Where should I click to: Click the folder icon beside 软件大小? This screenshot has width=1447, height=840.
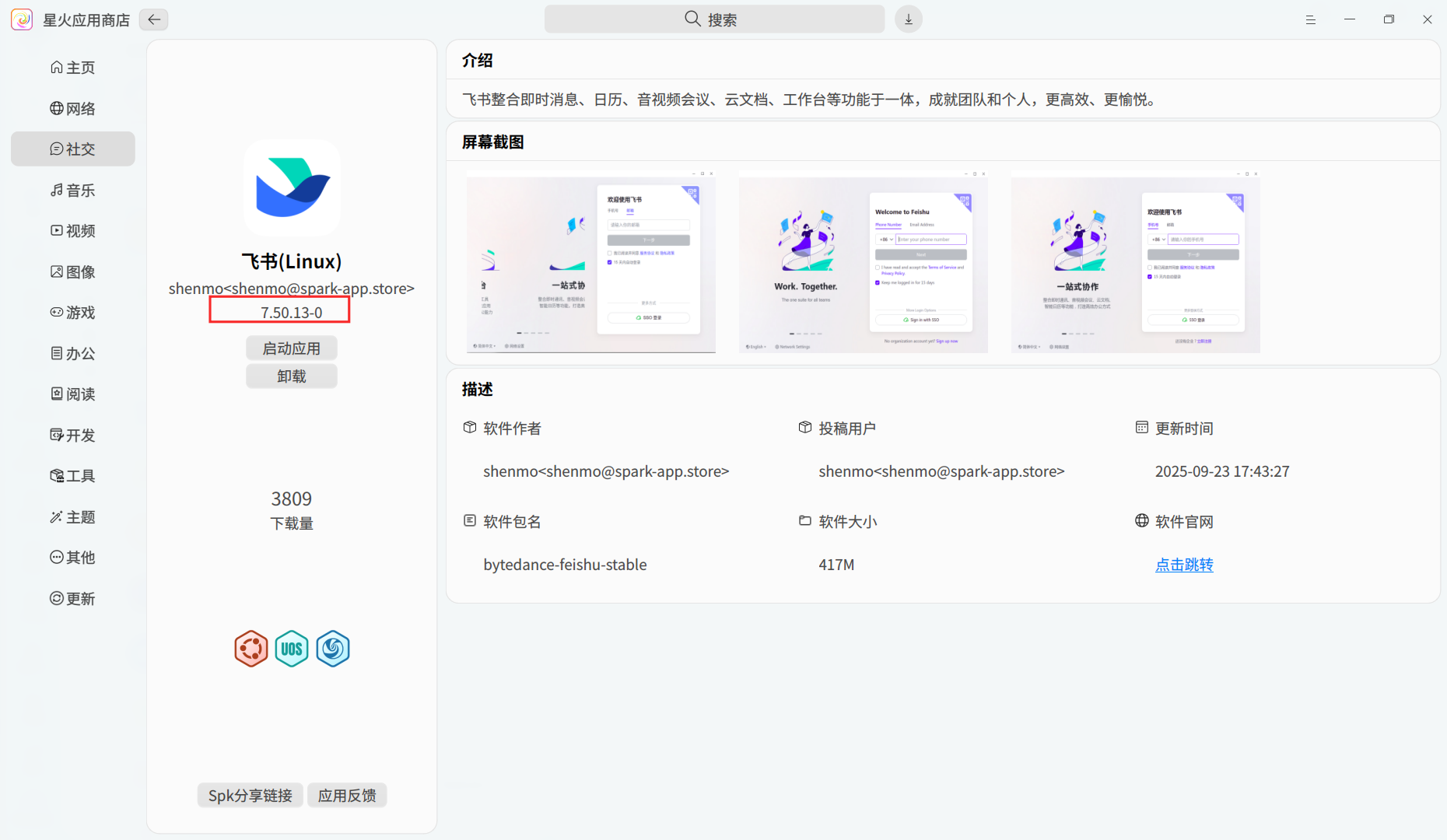805,520
